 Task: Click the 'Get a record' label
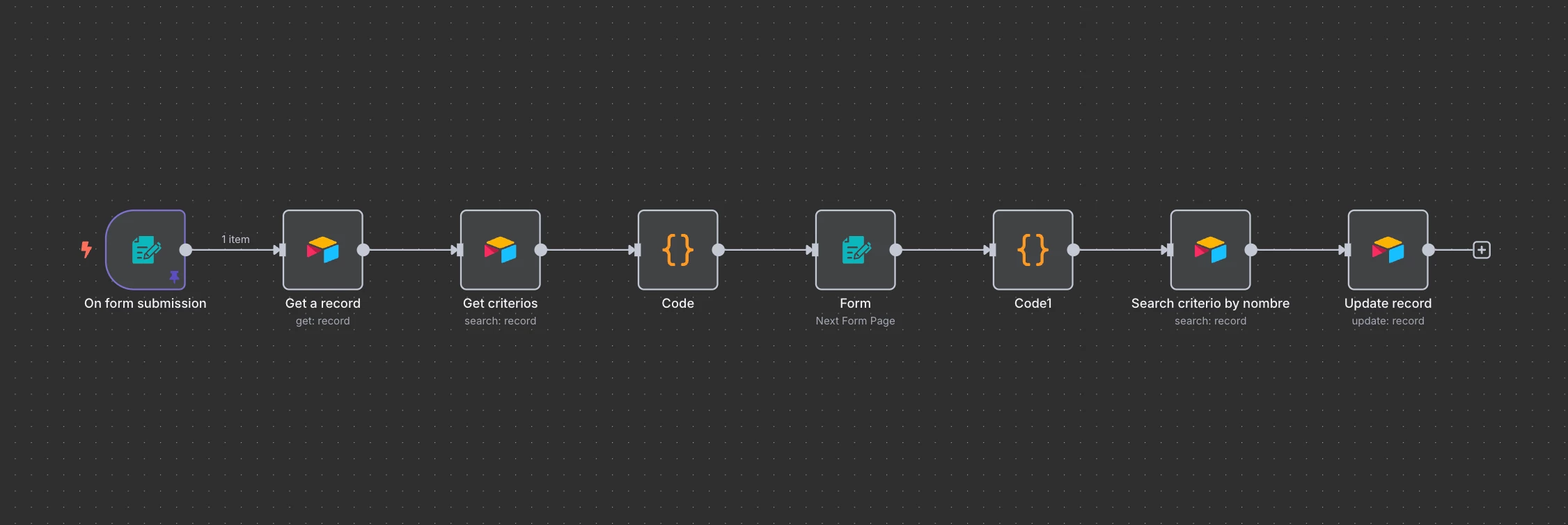pyautogui.click(x=323, y=304)
